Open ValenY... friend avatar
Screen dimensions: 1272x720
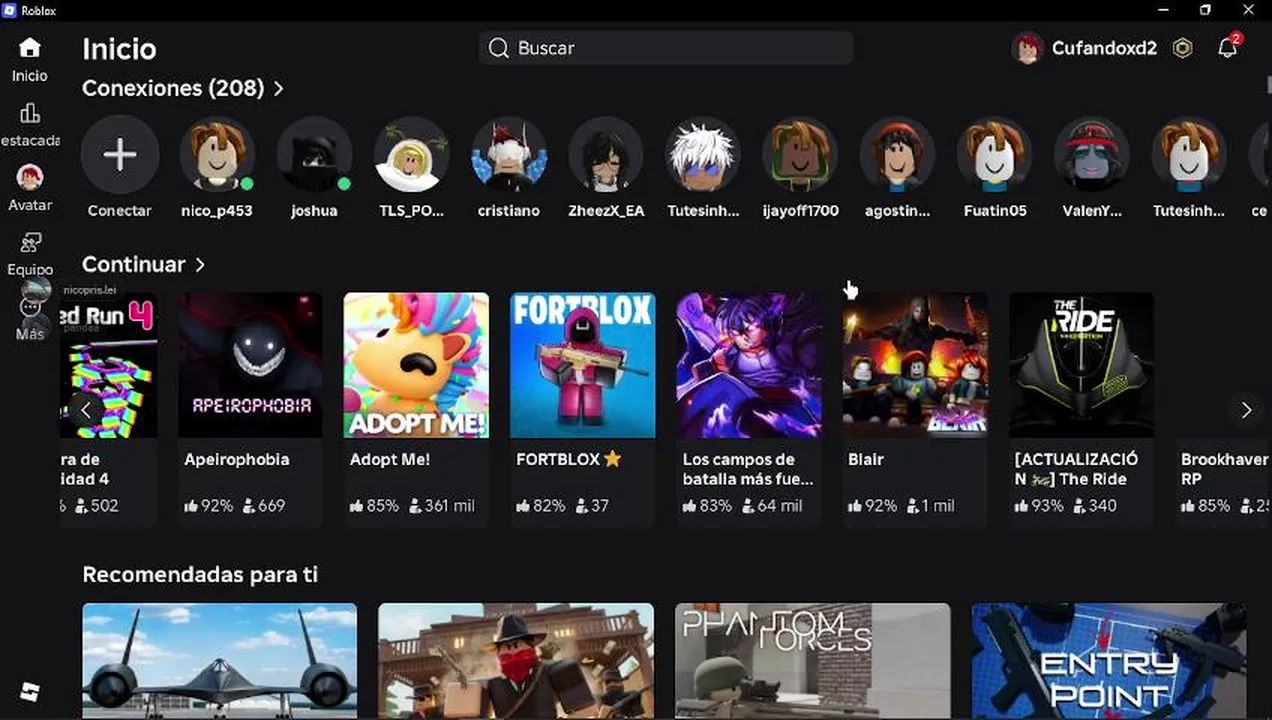1092,155
